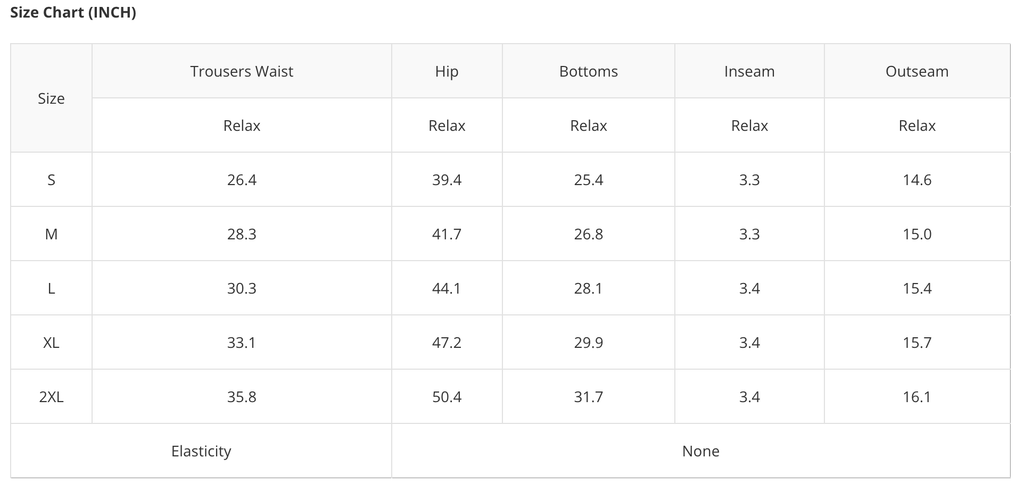Select the "Trousers Waist" column header

pos(241,71)
